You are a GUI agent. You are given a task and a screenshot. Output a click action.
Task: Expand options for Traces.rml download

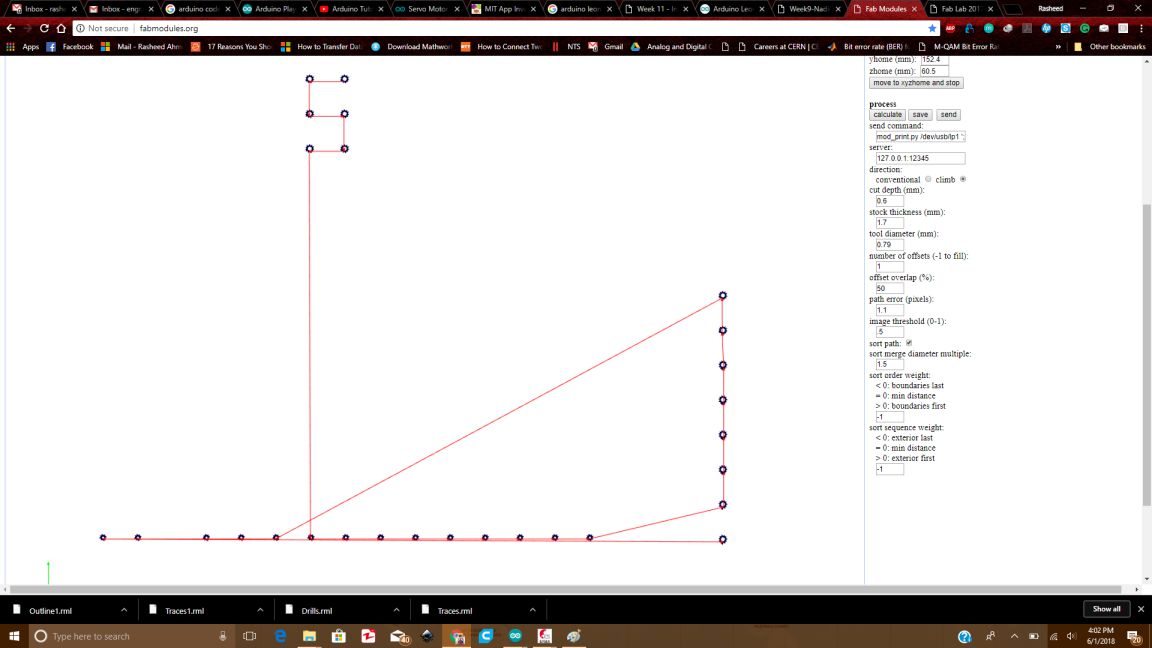coord(533,610)
